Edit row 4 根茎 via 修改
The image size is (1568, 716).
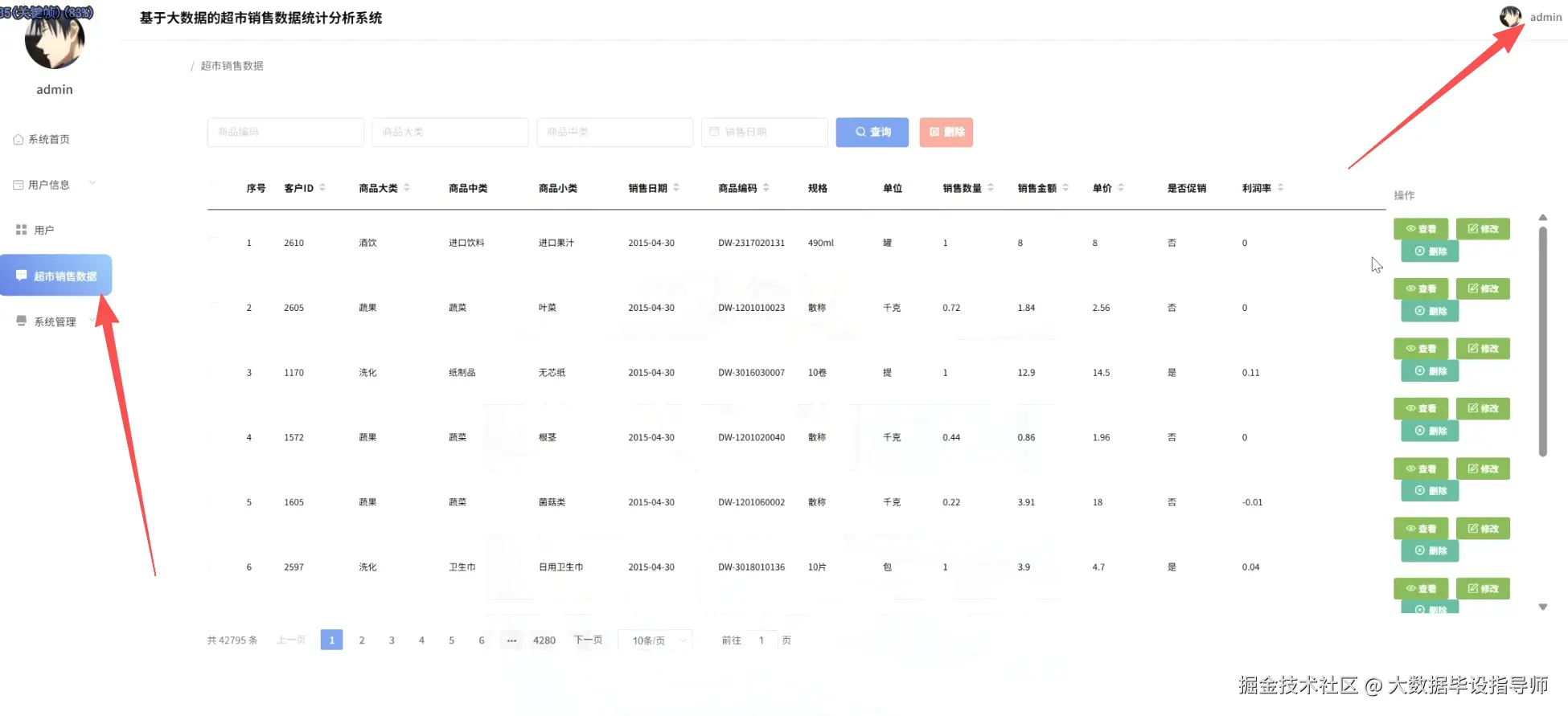click(x=1483, y=408)
